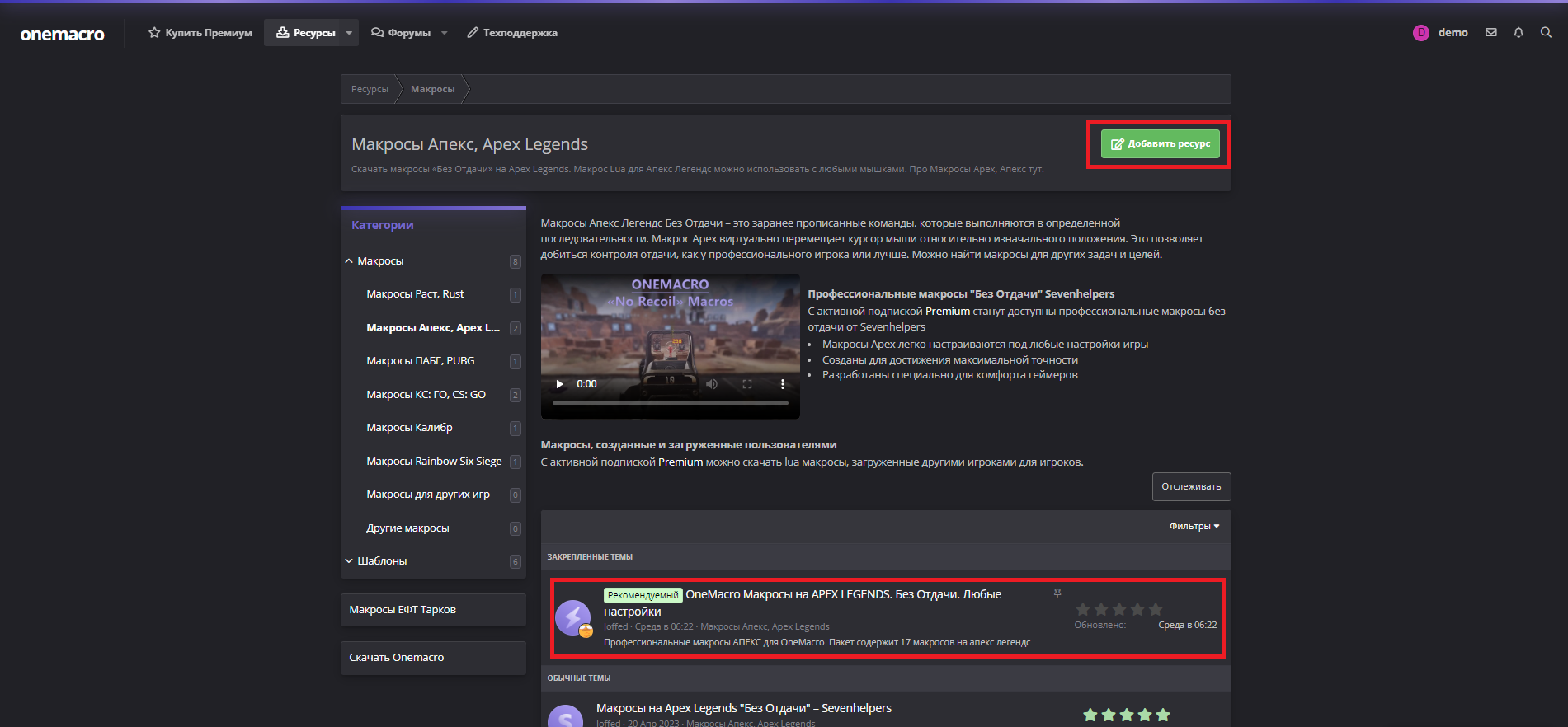Click the Sevenhelpers resource green star rating
The height and width of the screenshot is (727, 1568).
point(1127,715)
